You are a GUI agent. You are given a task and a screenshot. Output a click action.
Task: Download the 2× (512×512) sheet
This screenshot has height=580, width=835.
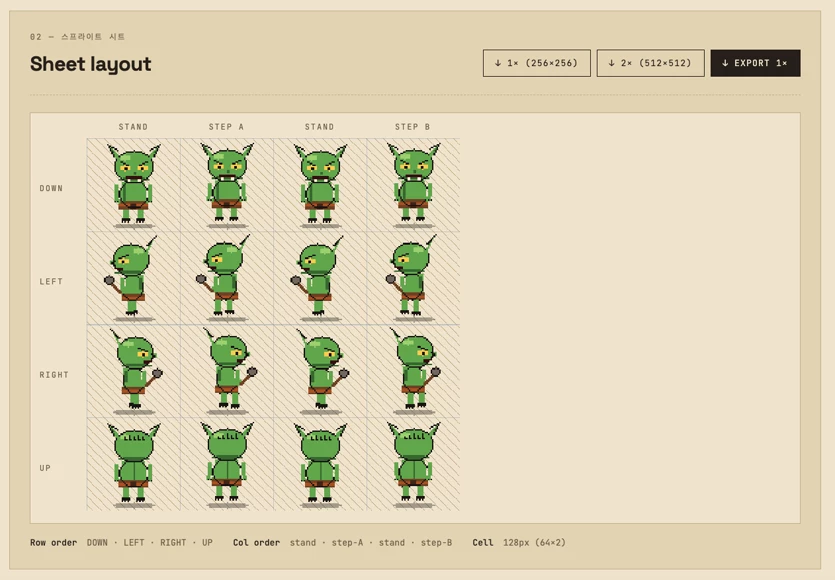point(650,63)
